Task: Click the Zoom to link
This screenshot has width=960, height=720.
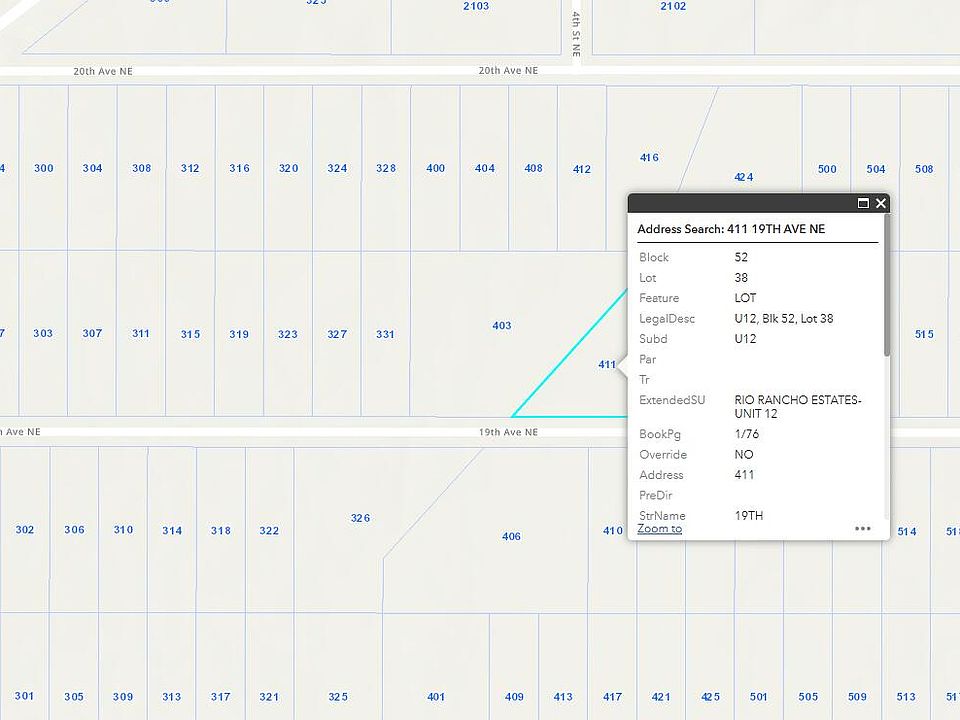Action: [x=659, y=528]
